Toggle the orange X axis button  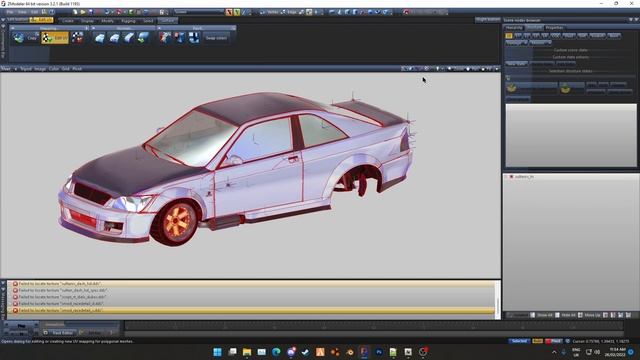point(229,12)
